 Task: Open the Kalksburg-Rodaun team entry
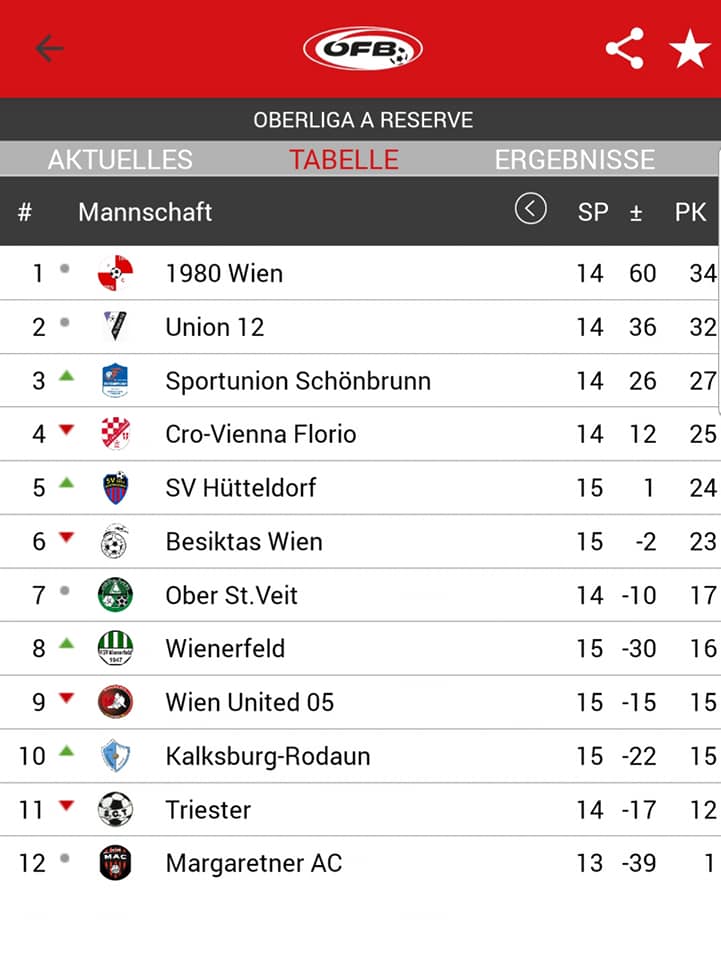coord(360,756)
